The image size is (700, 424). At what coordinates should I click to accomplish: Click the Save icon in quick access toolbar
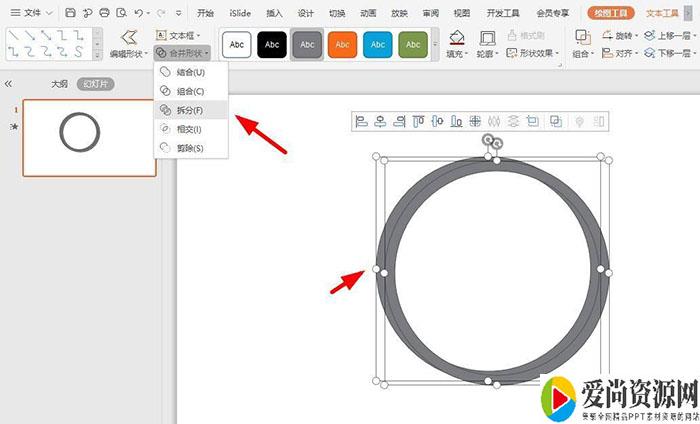[x=70, y=13]
